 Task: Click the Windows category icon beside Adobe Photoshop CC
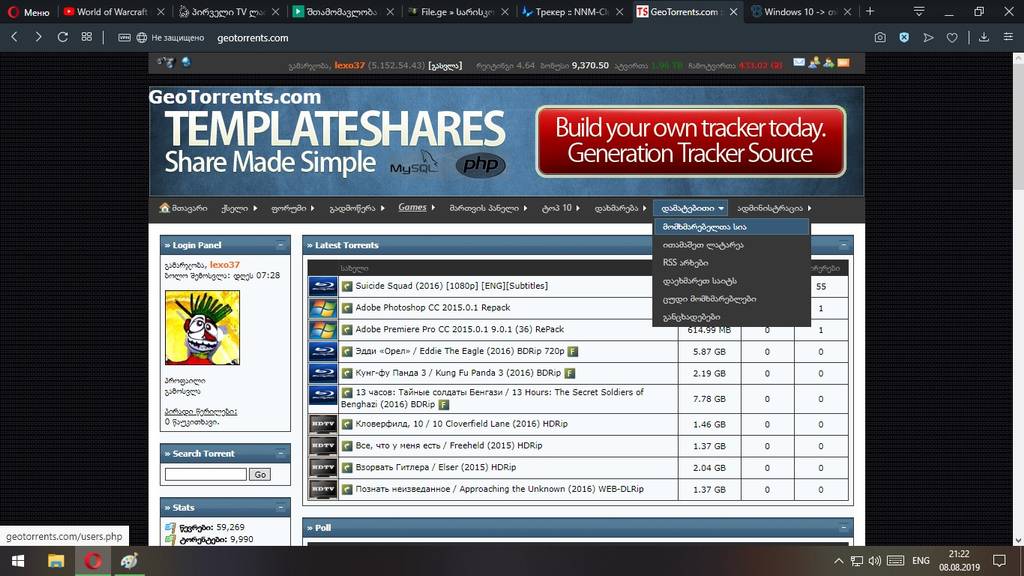[323, 308]
